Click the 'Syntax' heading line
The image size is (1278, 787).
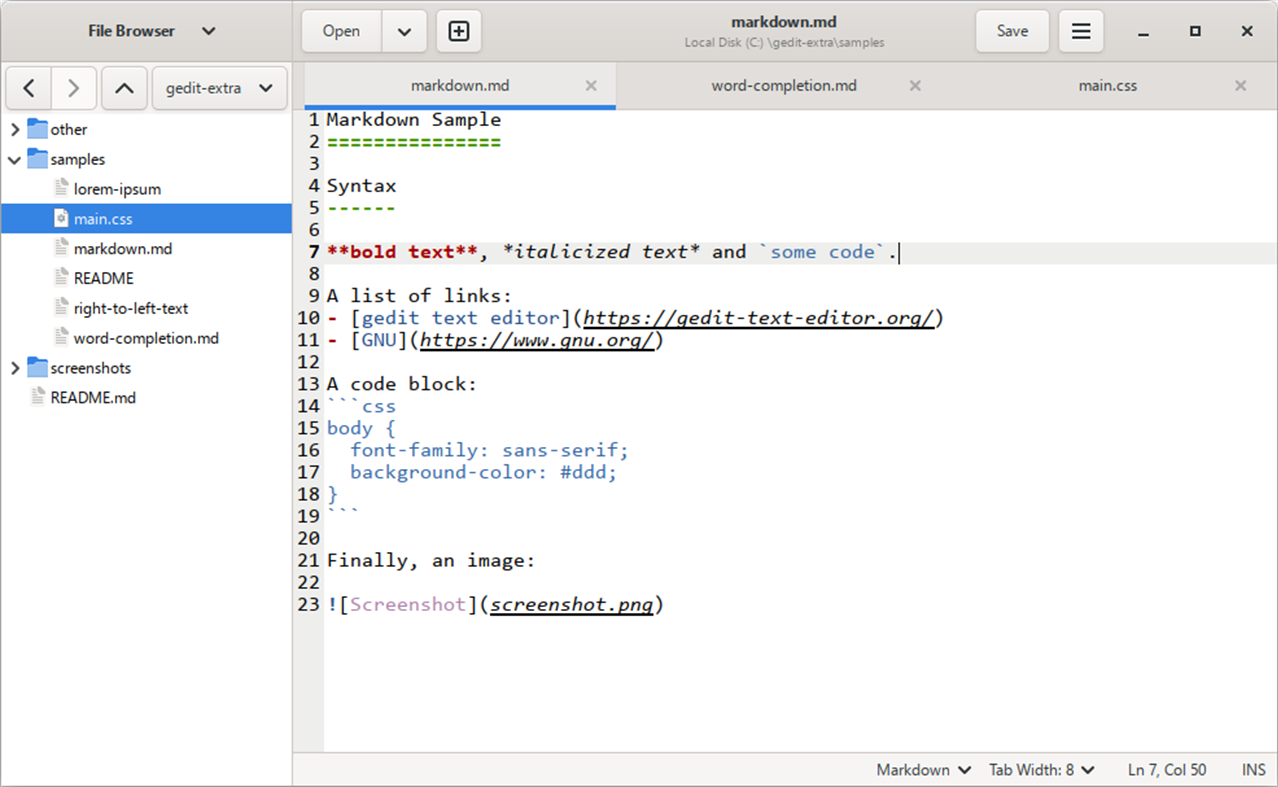[362, 186]
